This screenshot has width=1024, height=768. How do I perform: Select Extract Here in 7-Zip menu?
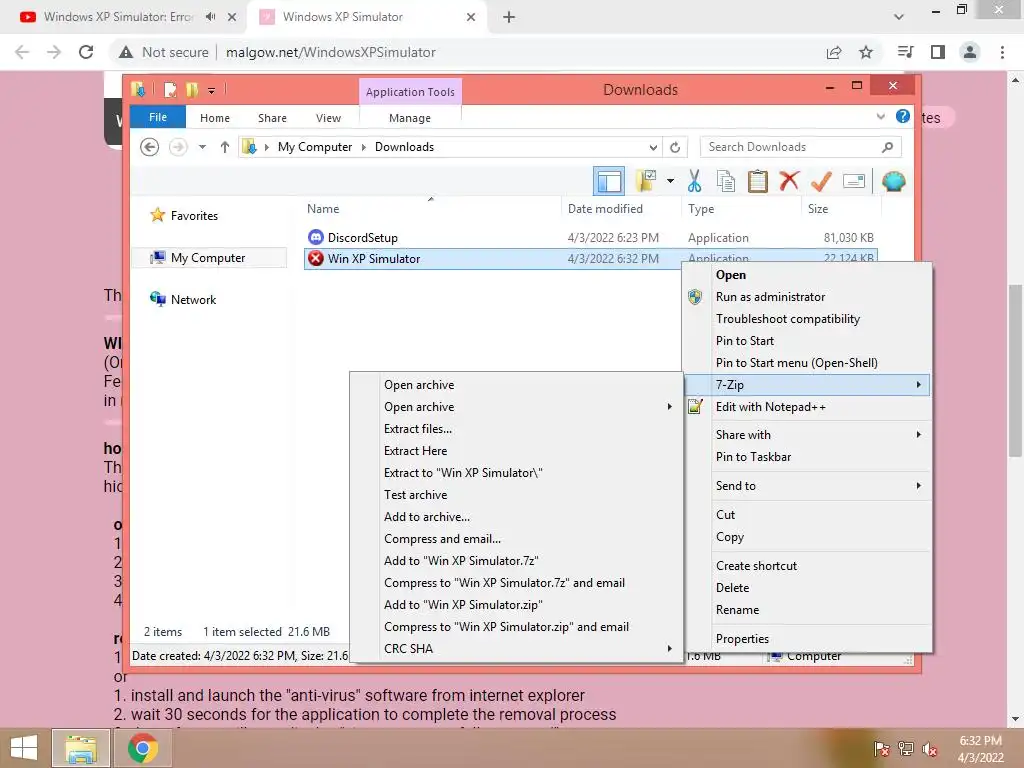point(415,451)
